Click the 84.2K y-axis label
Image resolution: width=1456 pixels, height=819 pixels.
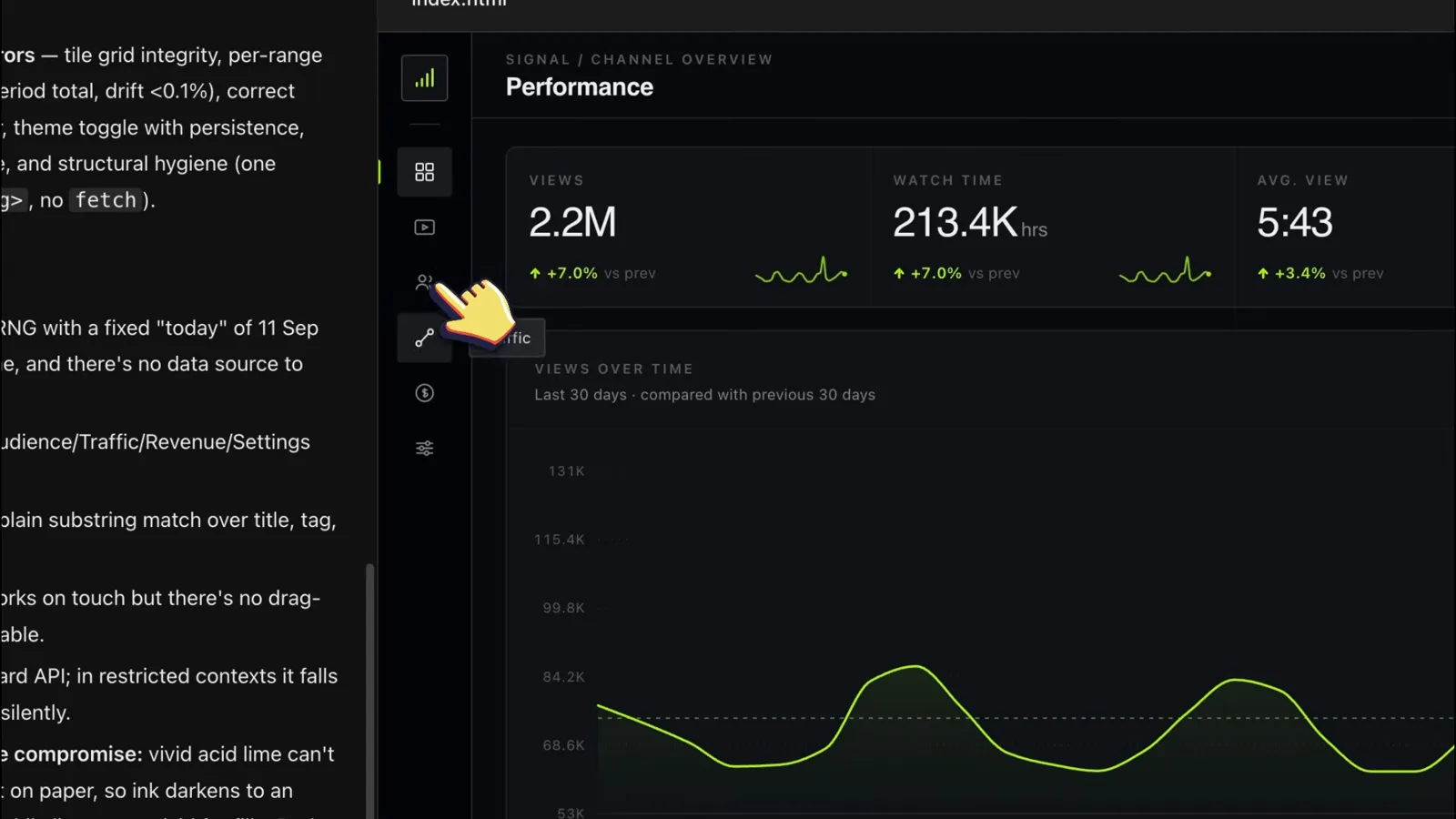(564, 677)
